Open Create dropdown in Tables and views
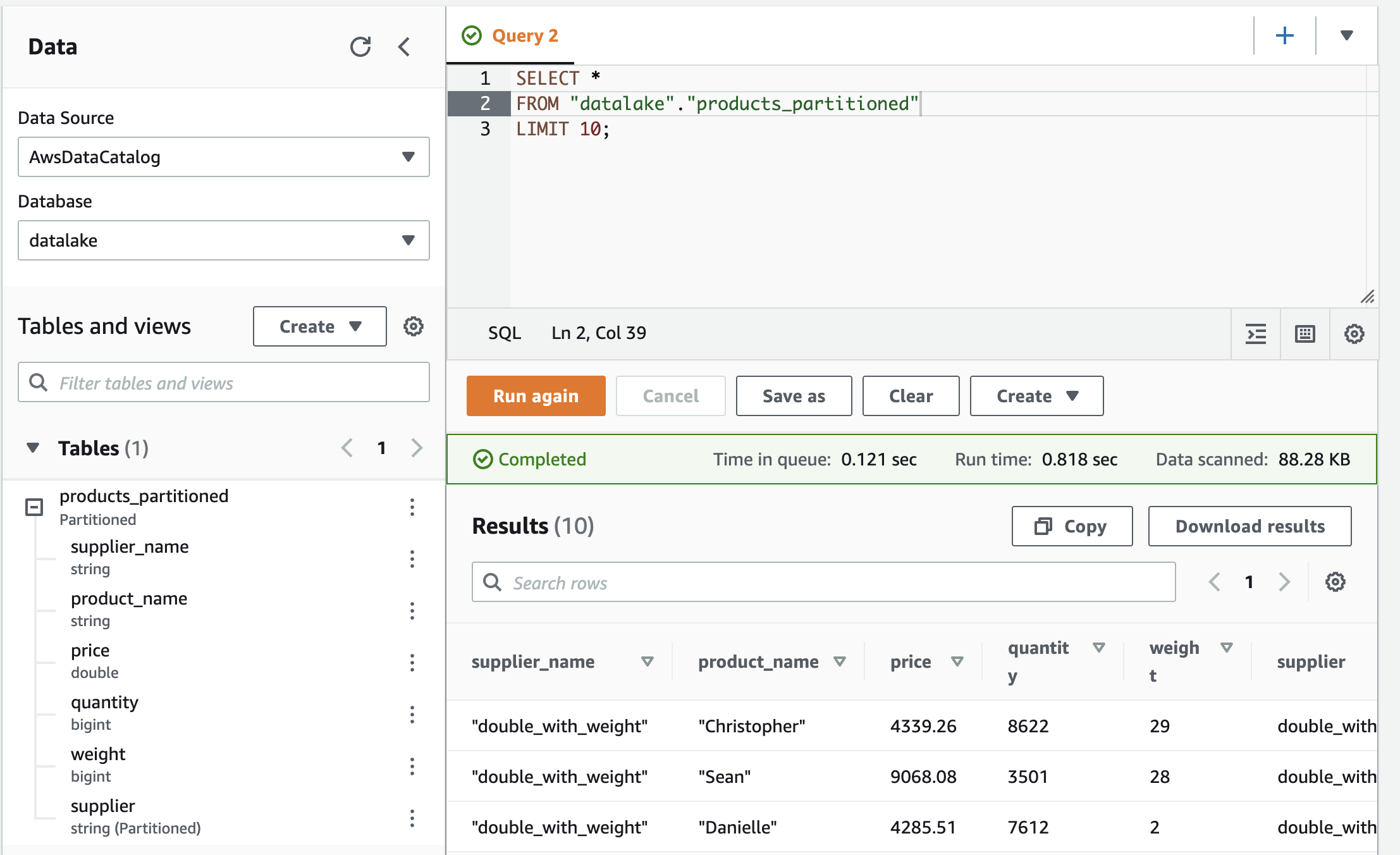 point(320,326)
